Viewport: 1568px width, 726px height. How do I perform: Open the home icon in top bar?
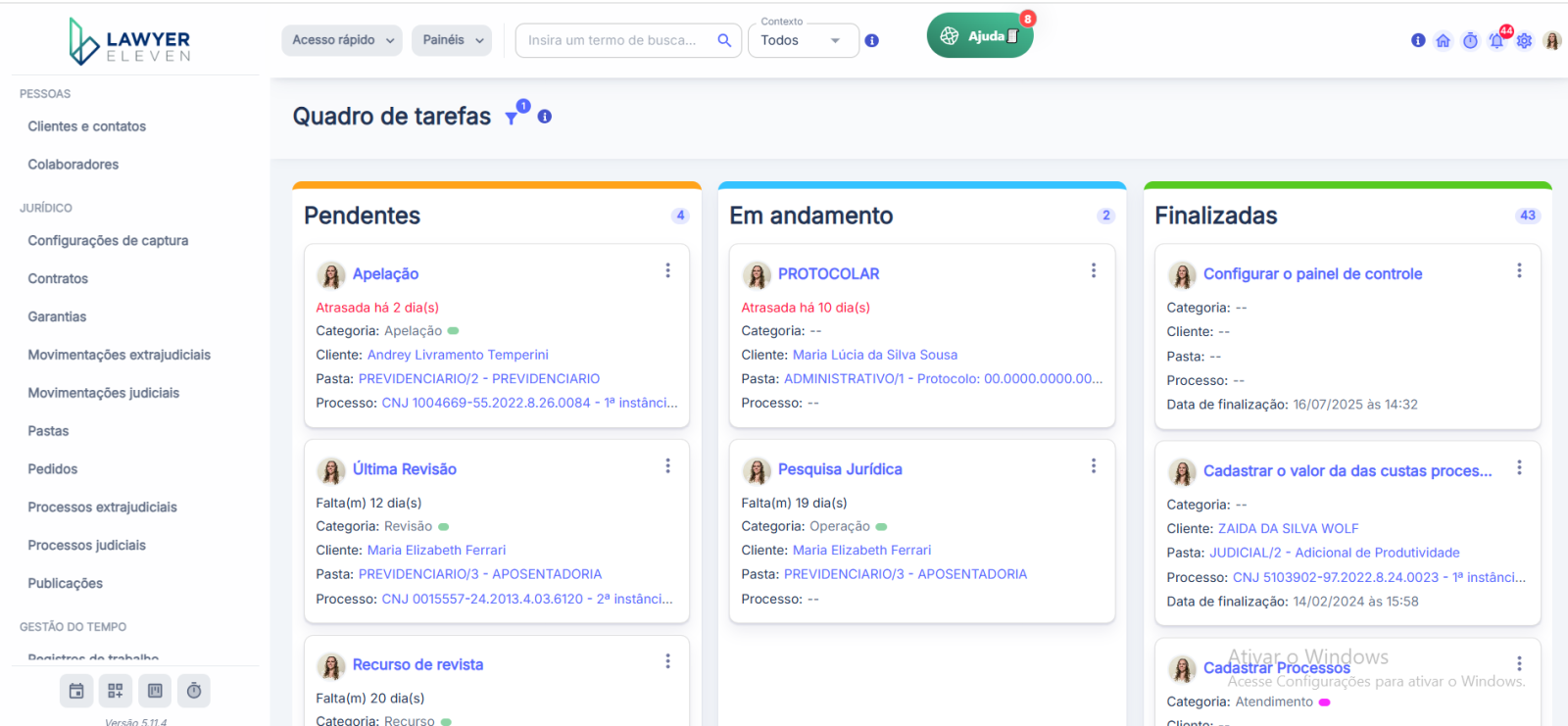pos(1443,41)
